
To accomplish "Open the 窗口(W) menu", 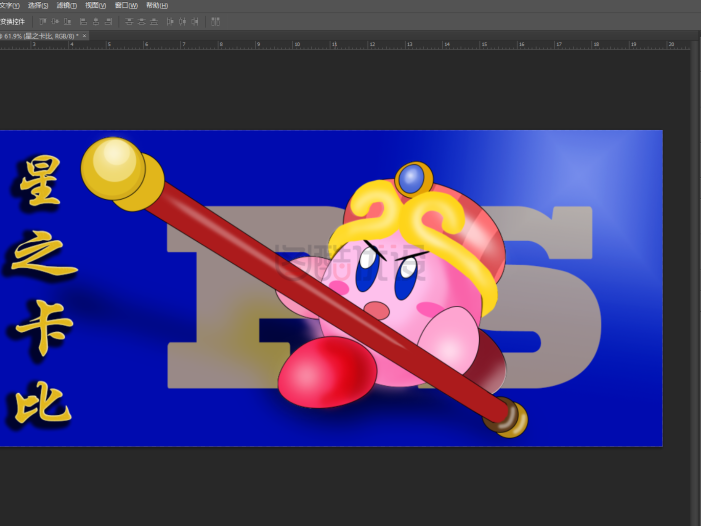I will [x=126, y=5].
